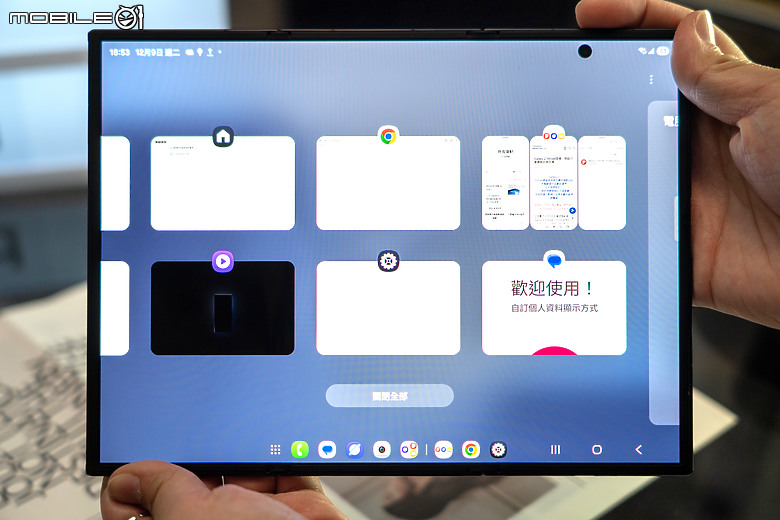Tap the Wi-Fi signal icon in status bar
780x520 pixels.
[x=643, y=51]
